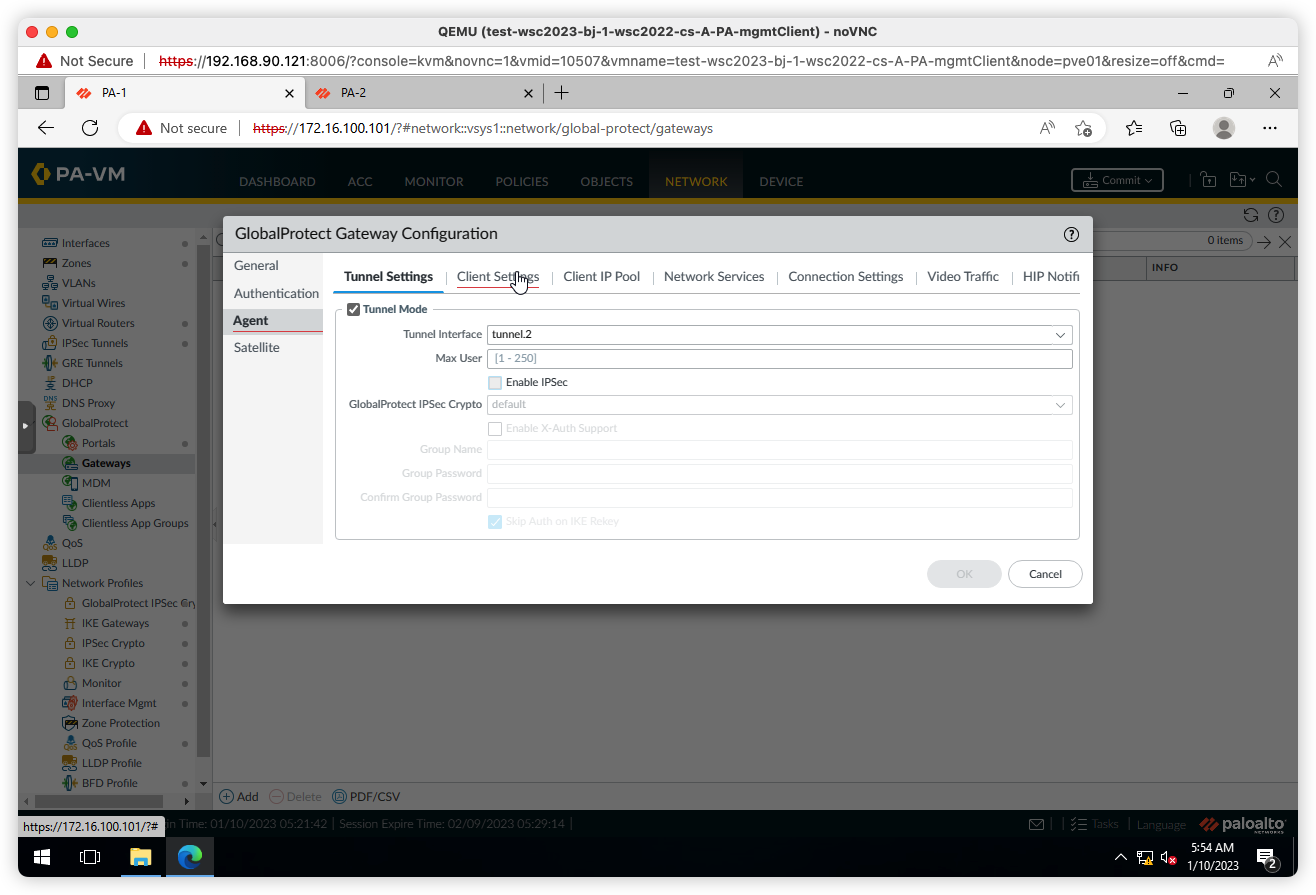Select Clientless App Groups in sidebar
This screenshot has height=895, width=1316.
pos(135,523)
